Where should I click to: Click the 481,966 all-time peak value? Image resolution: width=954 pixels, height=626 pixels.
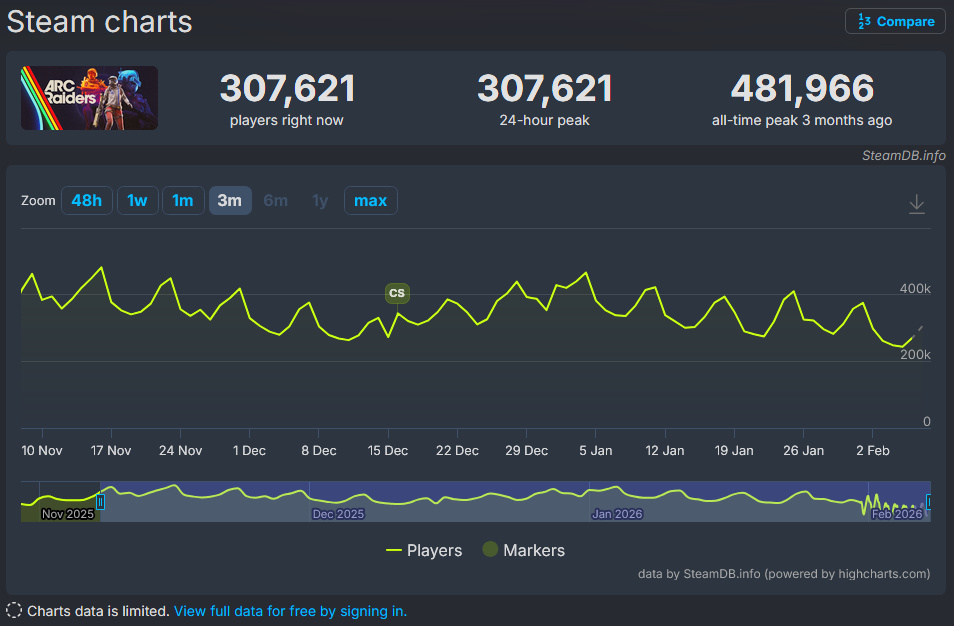tap(802, 88)
